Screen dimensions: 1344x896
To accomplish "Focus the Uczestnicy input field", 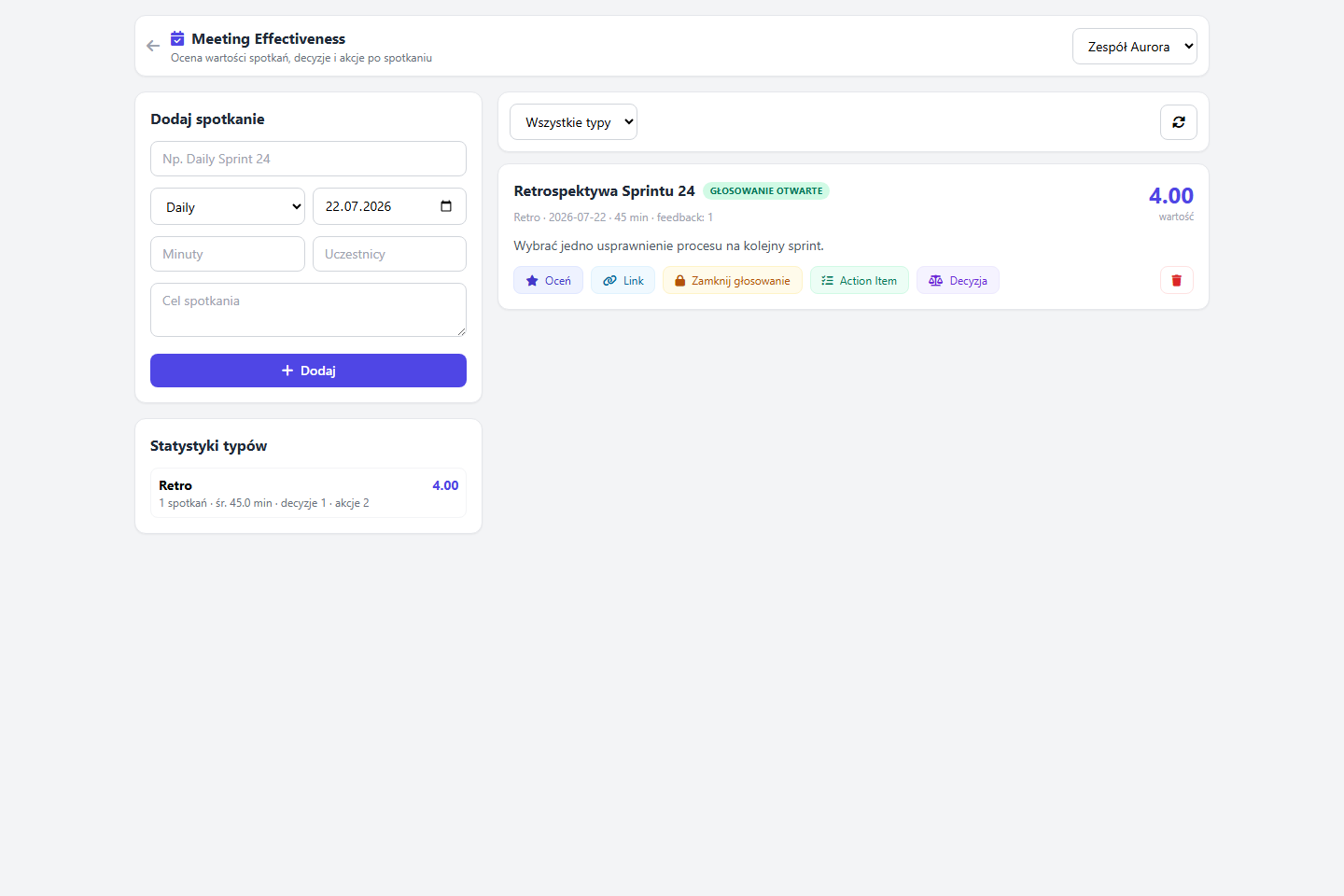I will click(x=389, y=254).
